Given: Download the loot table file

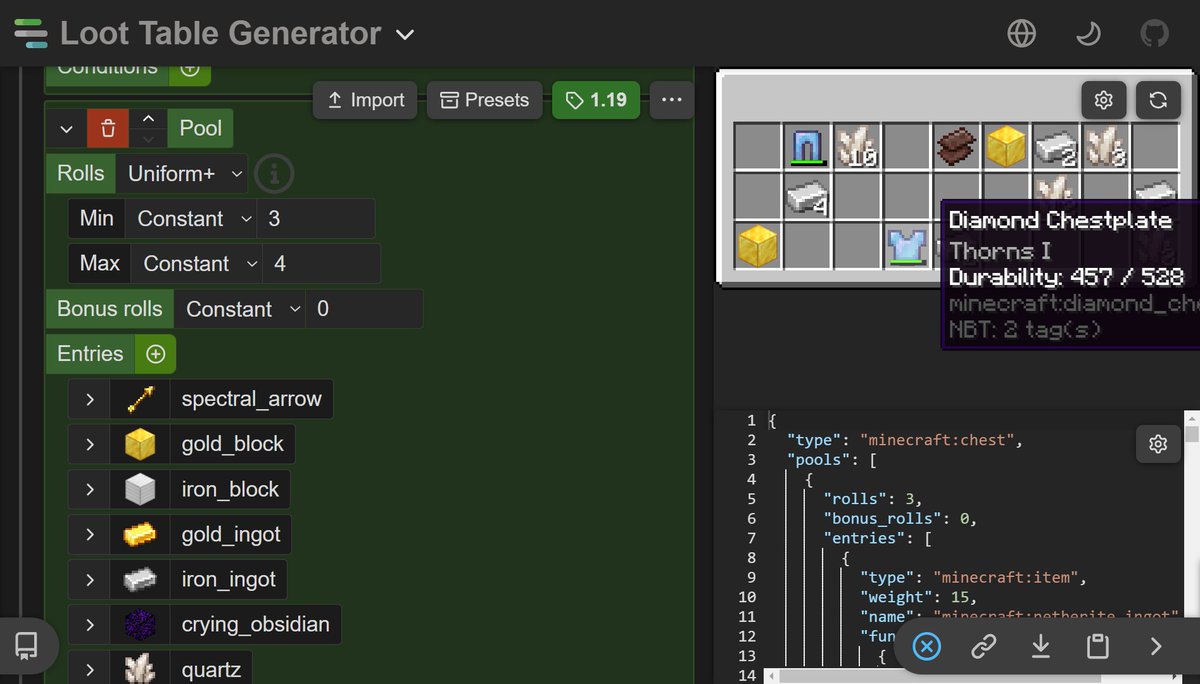Looking at the screenshot, I should (x=1040, y=647).
